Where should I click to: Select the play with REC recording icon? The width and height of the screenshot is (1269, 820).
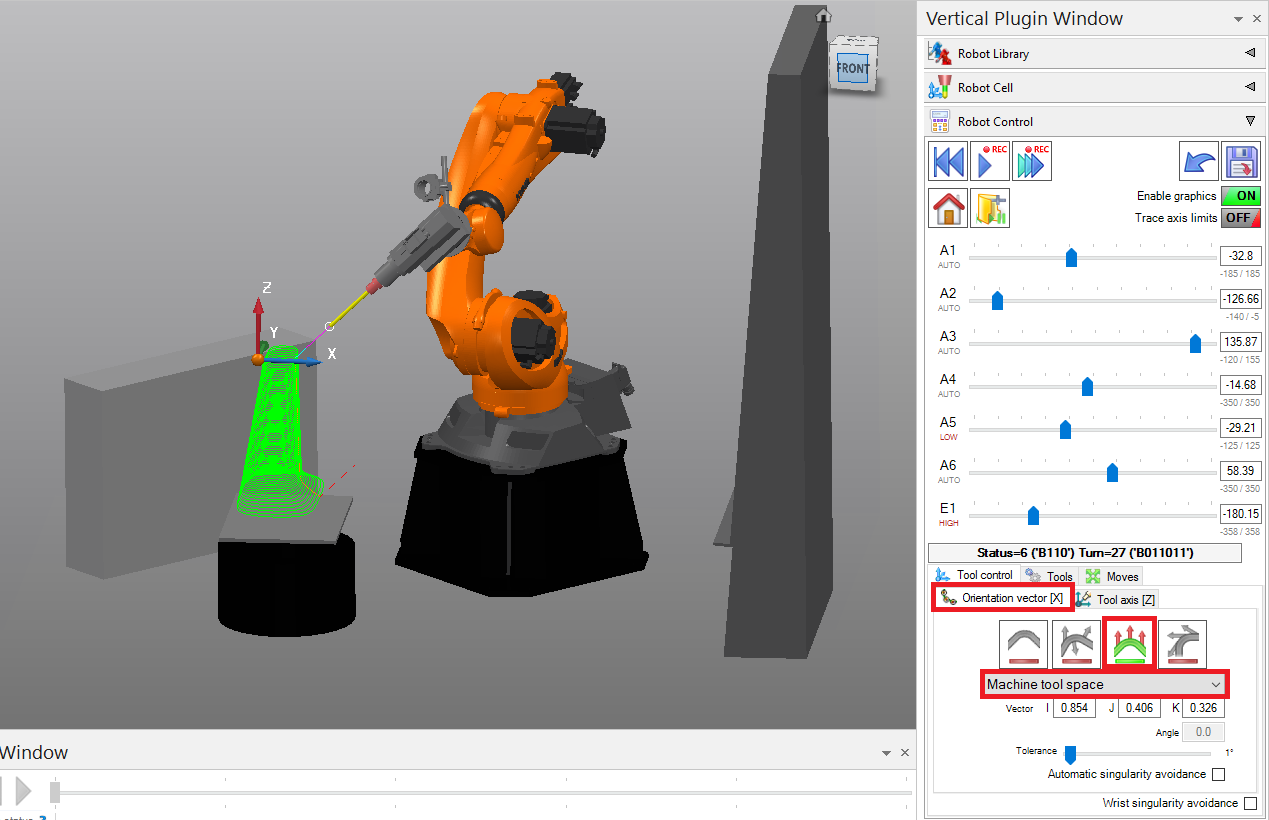tap(989, 160)
